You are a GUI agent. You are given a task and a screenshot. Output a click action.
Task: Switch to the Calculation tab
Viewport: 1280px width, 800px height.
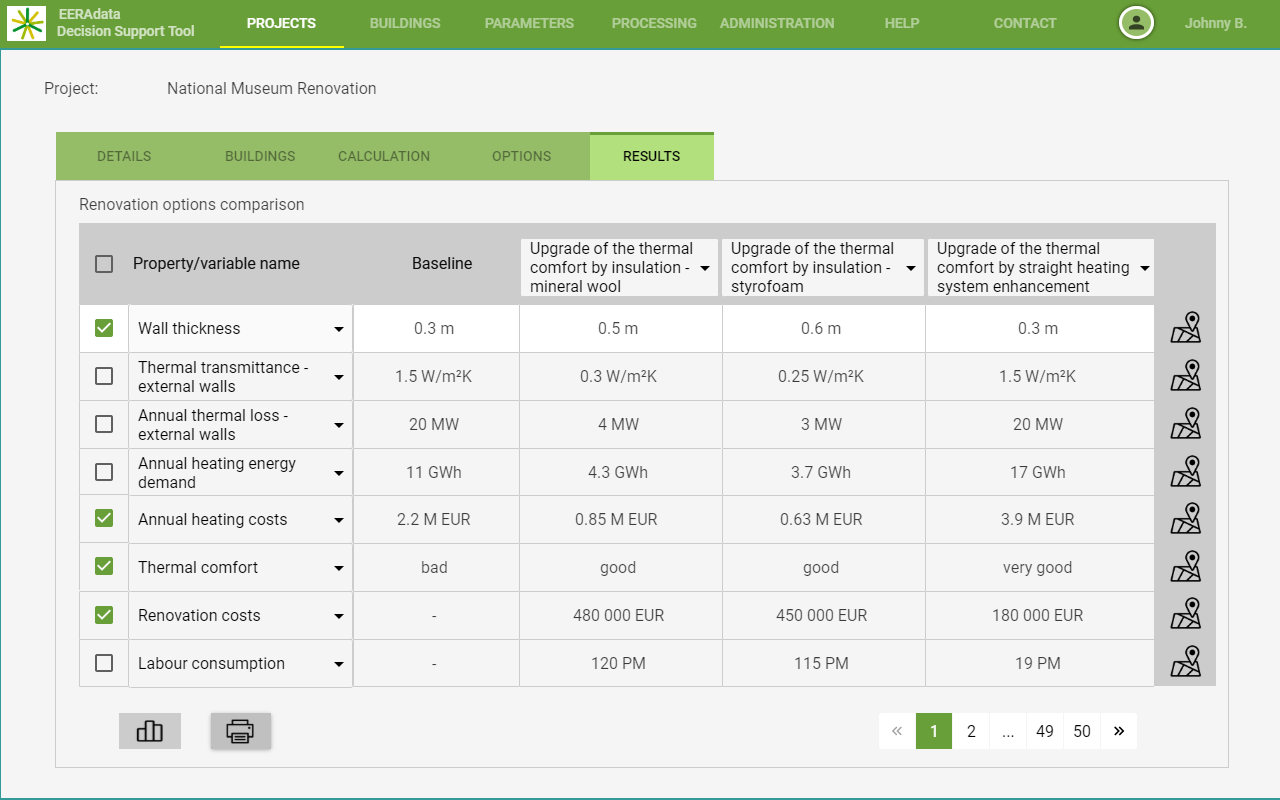point(384,156)
